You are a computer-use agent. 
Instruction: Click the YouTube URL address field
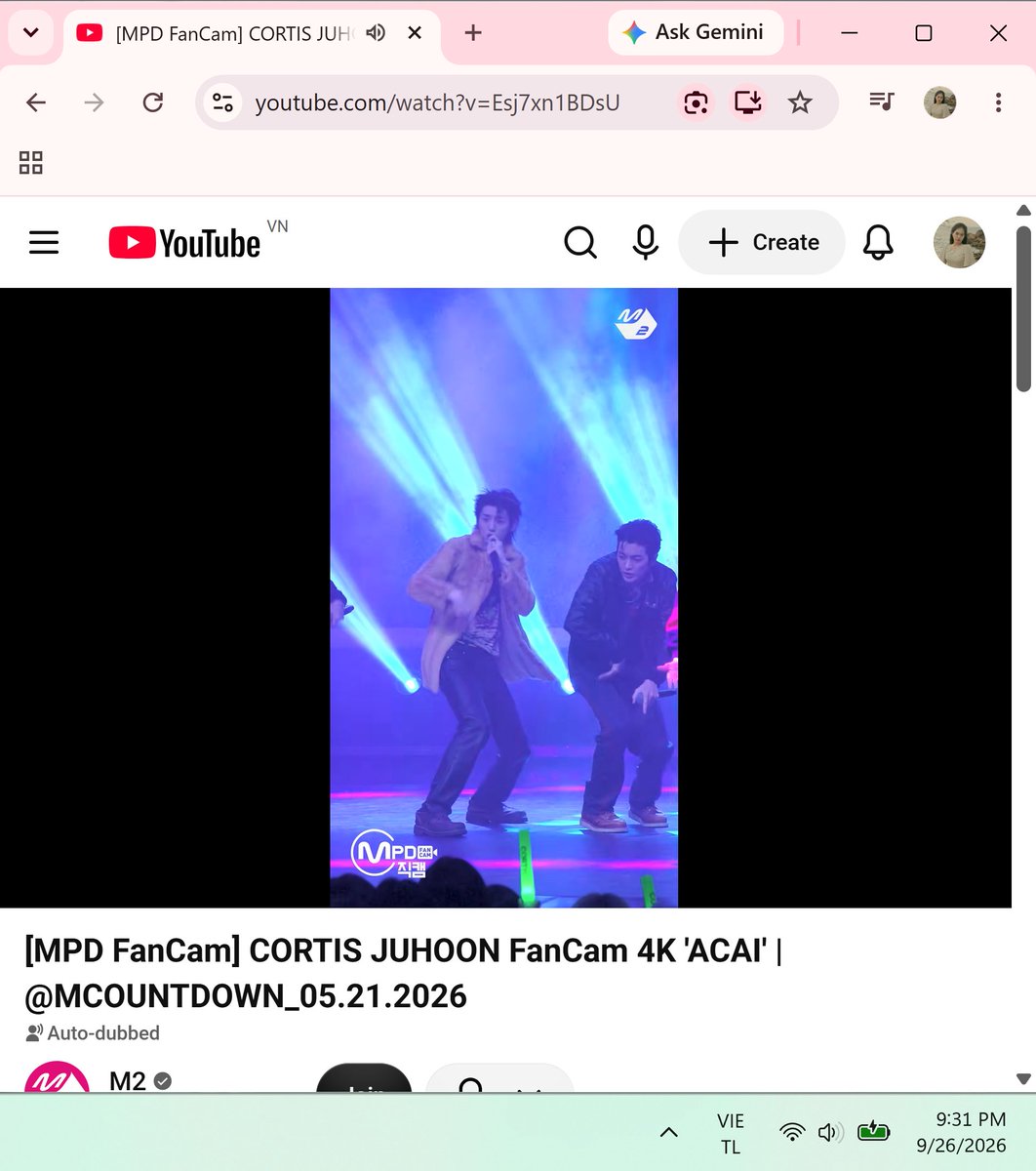coord(437,102)
